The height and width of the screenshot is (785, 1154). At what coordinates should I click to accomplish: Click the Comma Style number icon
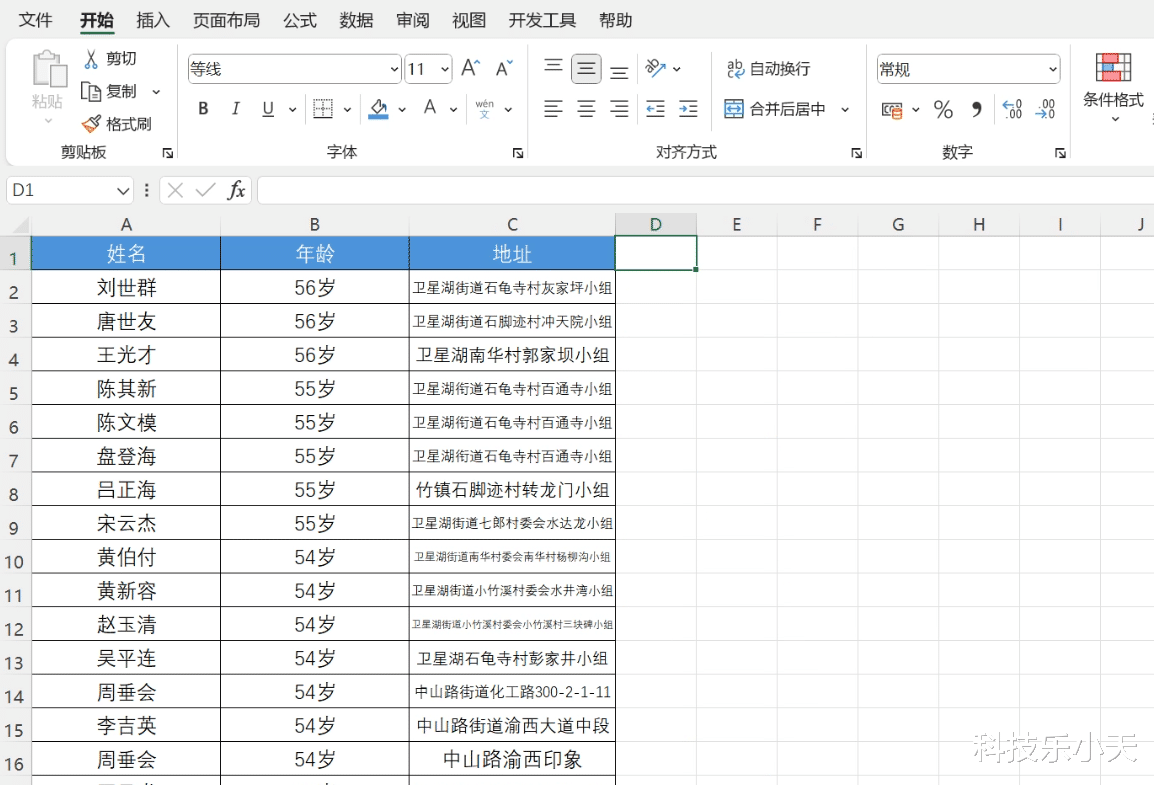pyautogui.click(x=977, y=110)
